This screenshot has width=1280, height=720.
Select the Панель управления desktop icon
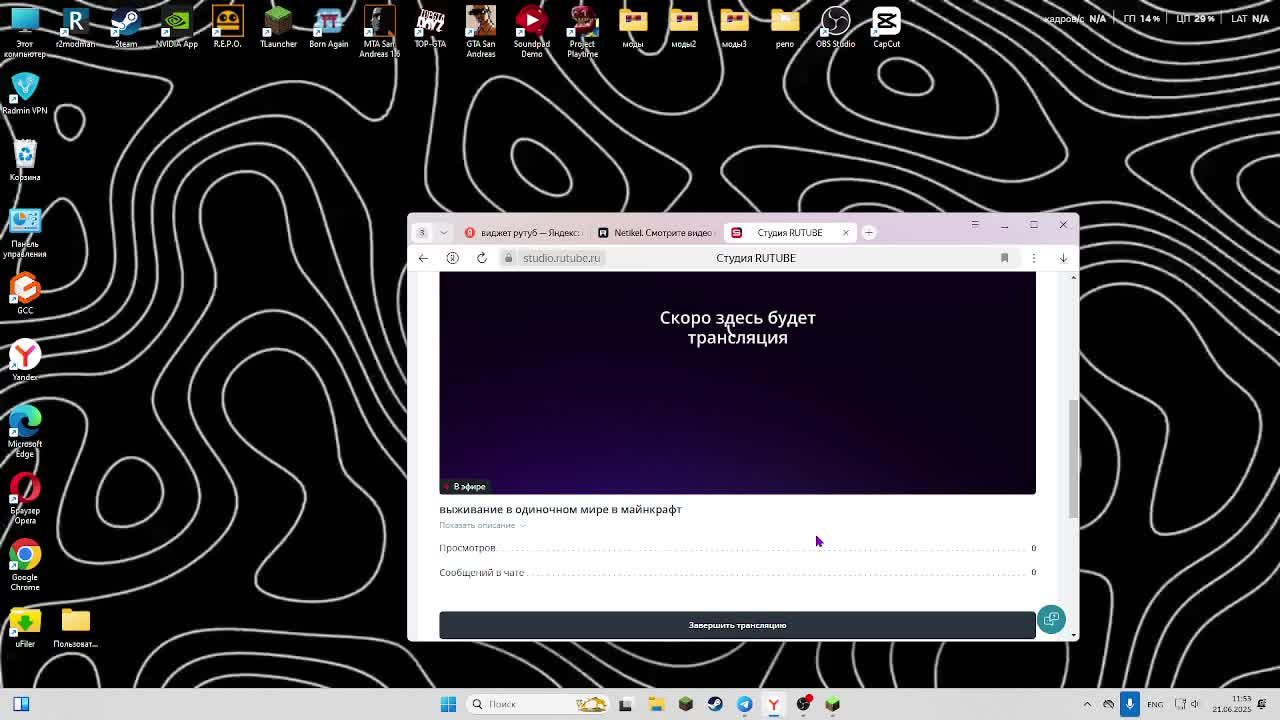point(25,233)
